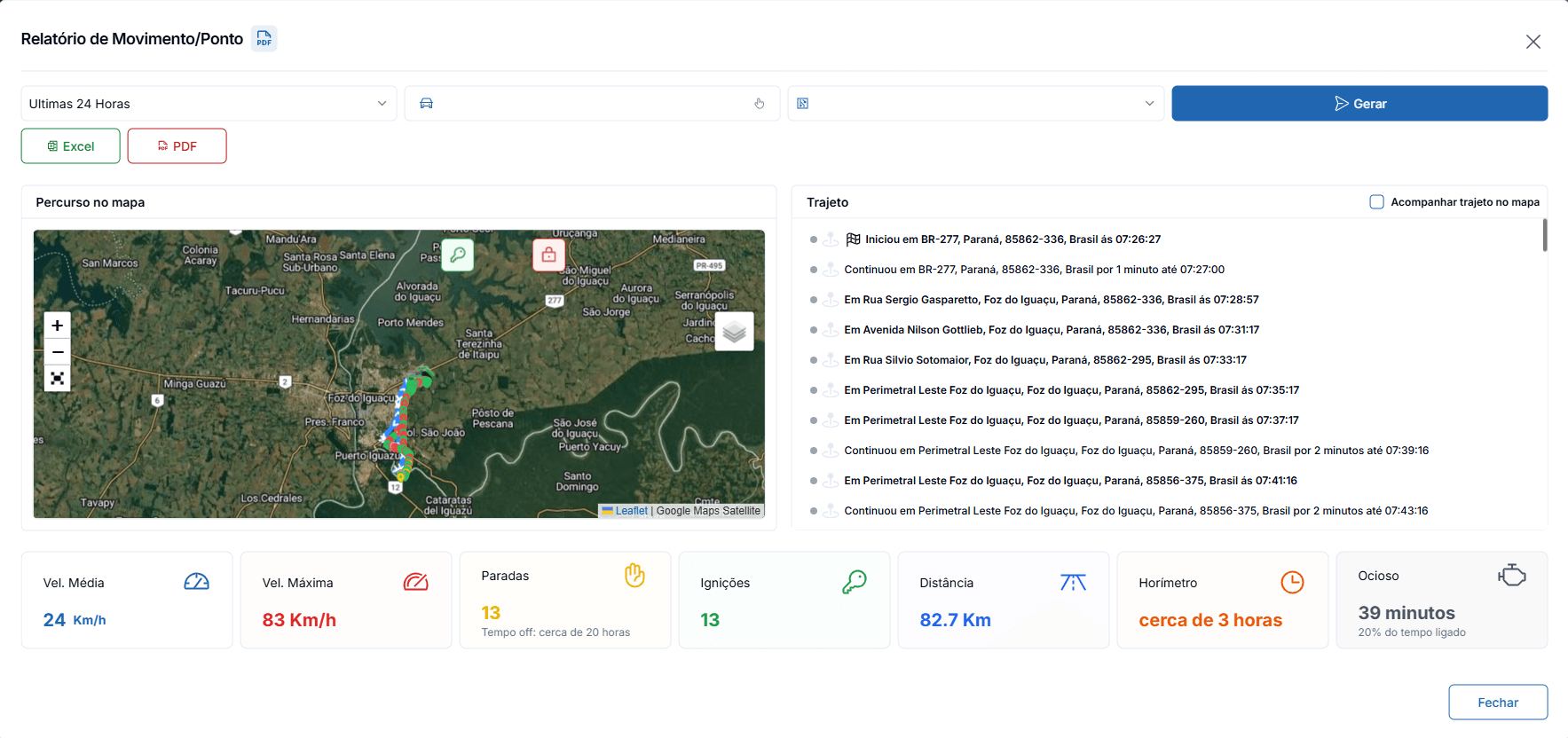
Task: Open the Ultimas 24 Horas period dropdown
Action: pos(209,104)
